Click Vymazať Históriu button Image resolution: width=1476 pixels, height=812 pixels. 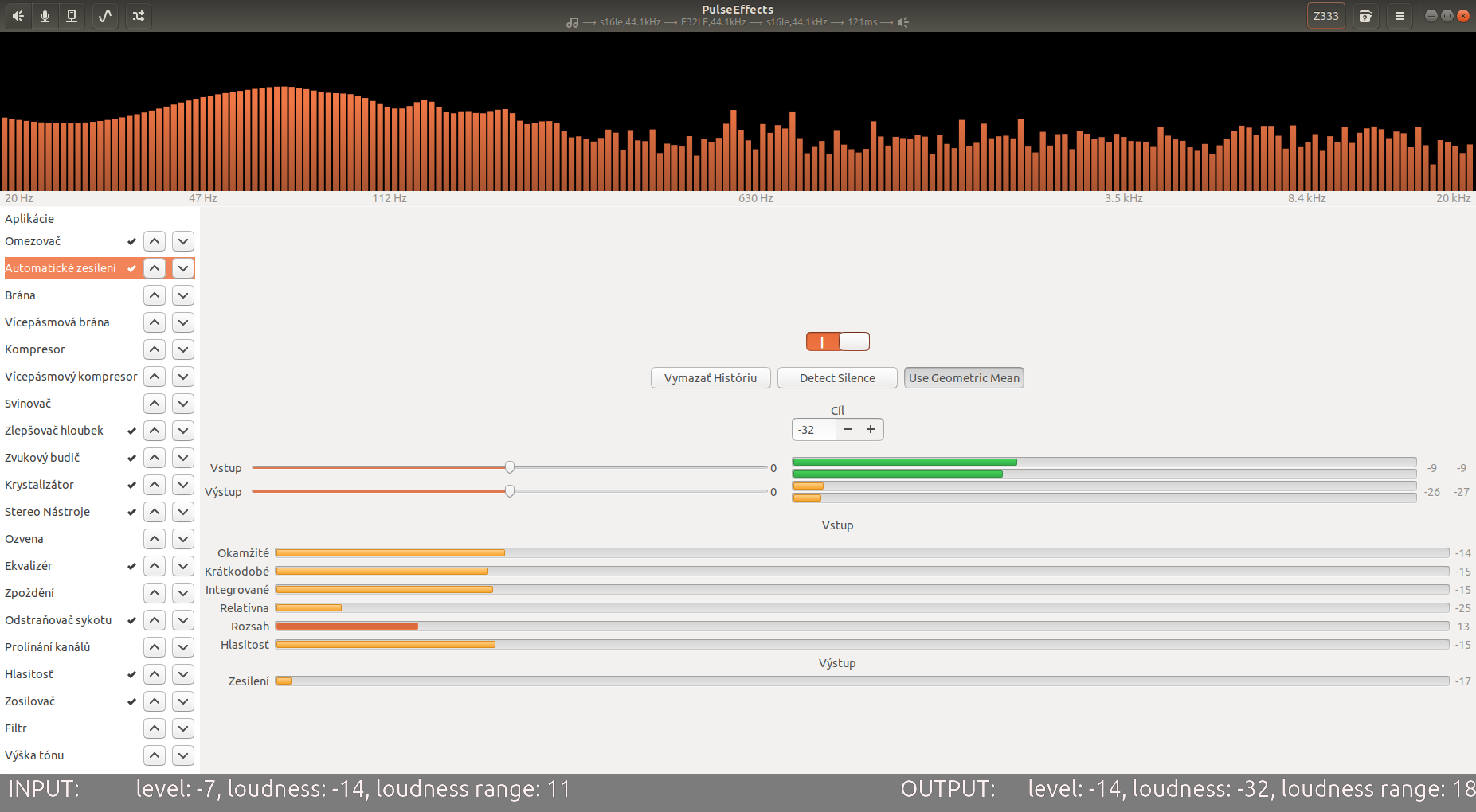coord(711,378)
